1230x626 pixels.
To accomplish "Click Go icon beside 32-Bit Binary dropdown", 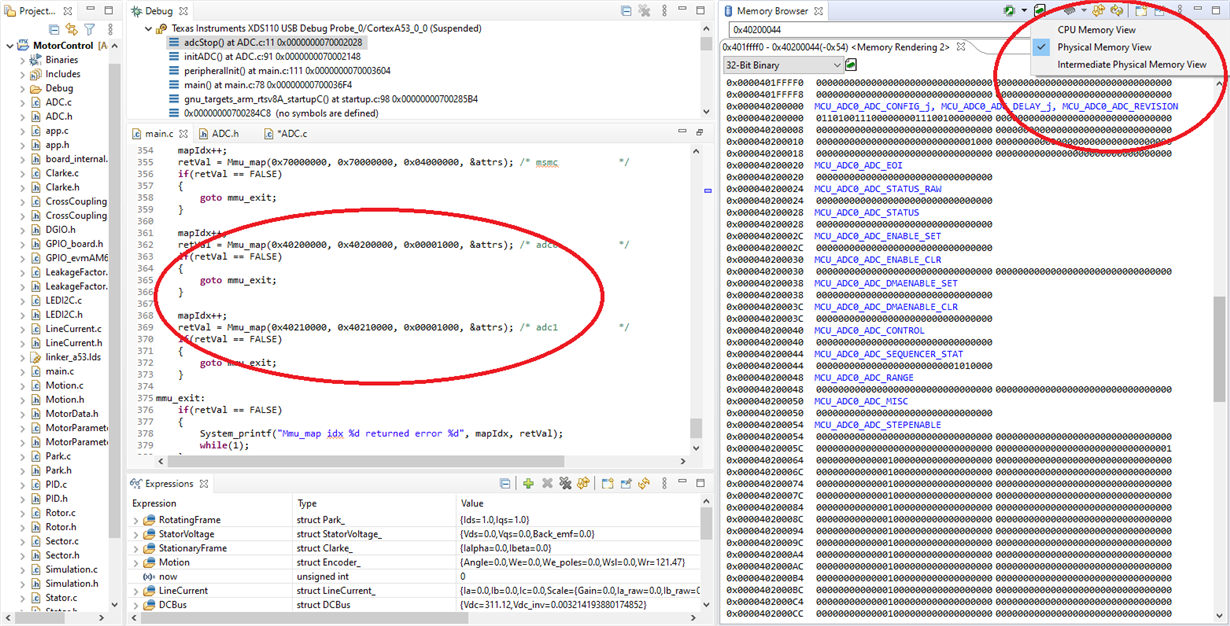I will point(851,64).
